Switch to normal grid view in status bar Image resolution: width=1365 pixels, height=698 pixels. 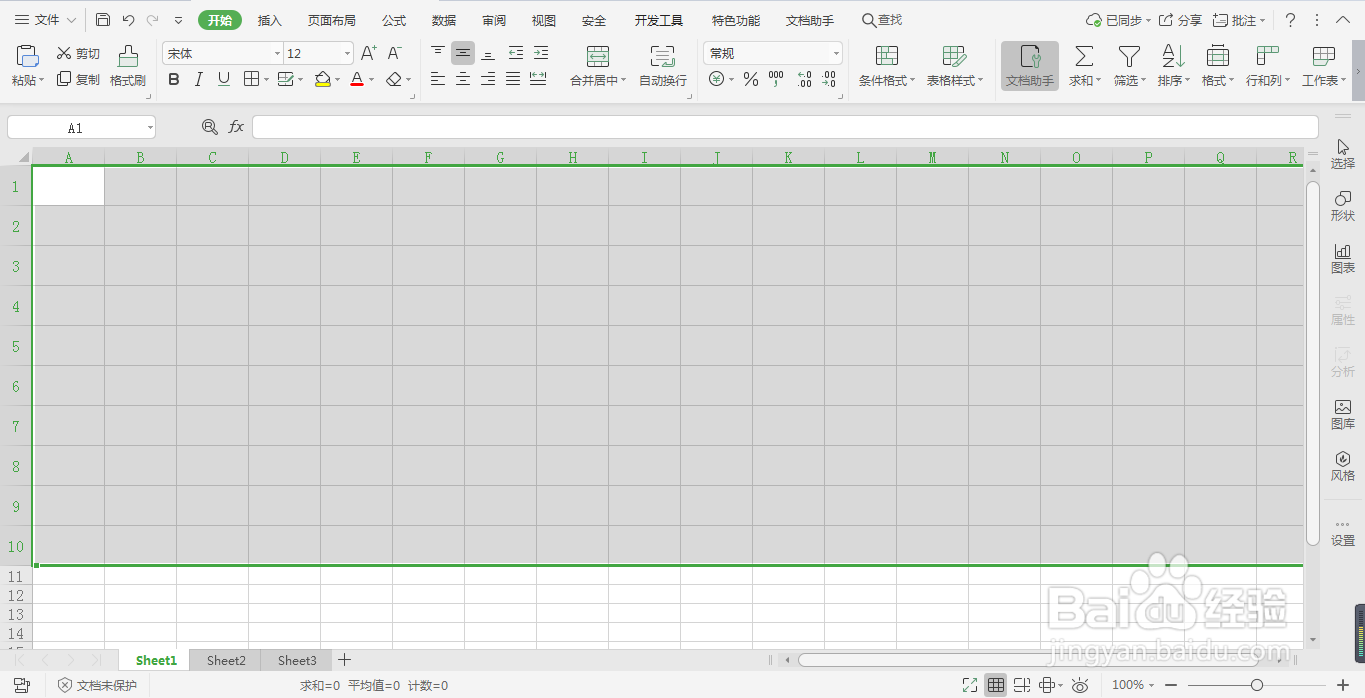point(995,685)
